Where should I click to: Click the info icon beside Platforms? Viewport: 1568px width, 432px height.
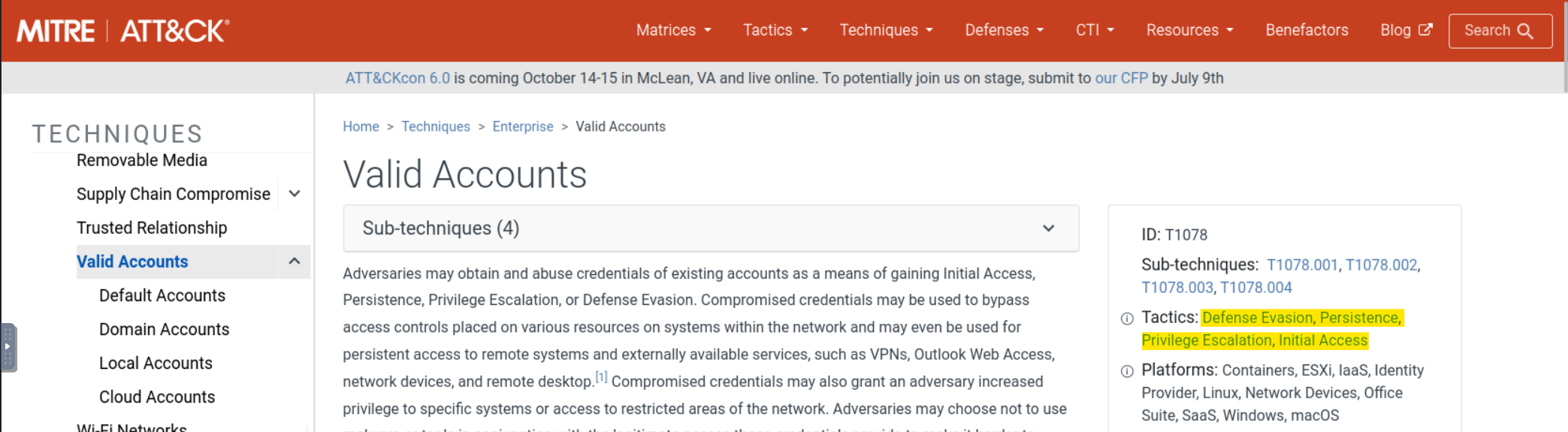[x=1127, y=371]
